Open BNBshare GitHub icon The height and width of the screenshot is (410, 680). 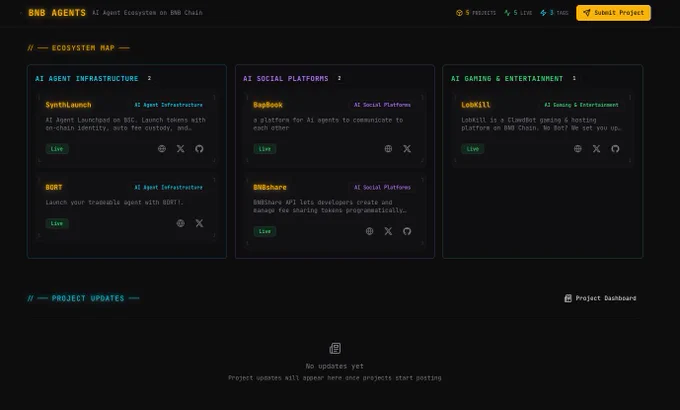[x=407, y=231]
